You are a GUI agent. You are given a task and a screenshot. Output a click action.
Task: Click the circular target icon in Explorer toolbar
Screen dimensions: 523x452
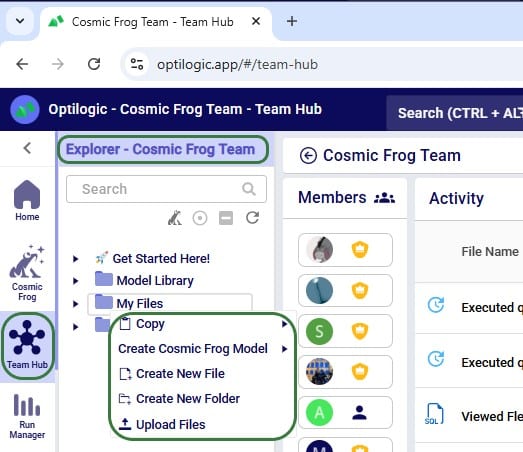pos(200,218)
